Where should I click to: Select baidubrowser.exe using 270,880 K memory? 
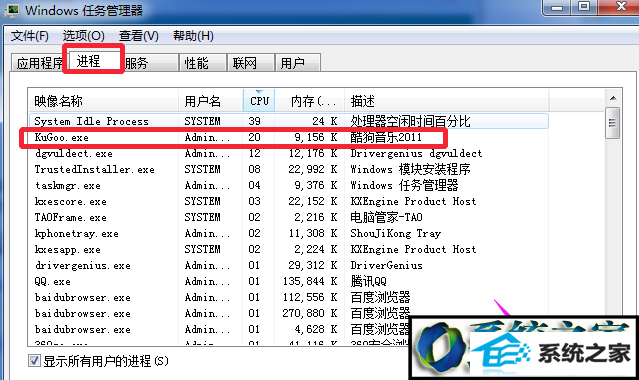289,313
